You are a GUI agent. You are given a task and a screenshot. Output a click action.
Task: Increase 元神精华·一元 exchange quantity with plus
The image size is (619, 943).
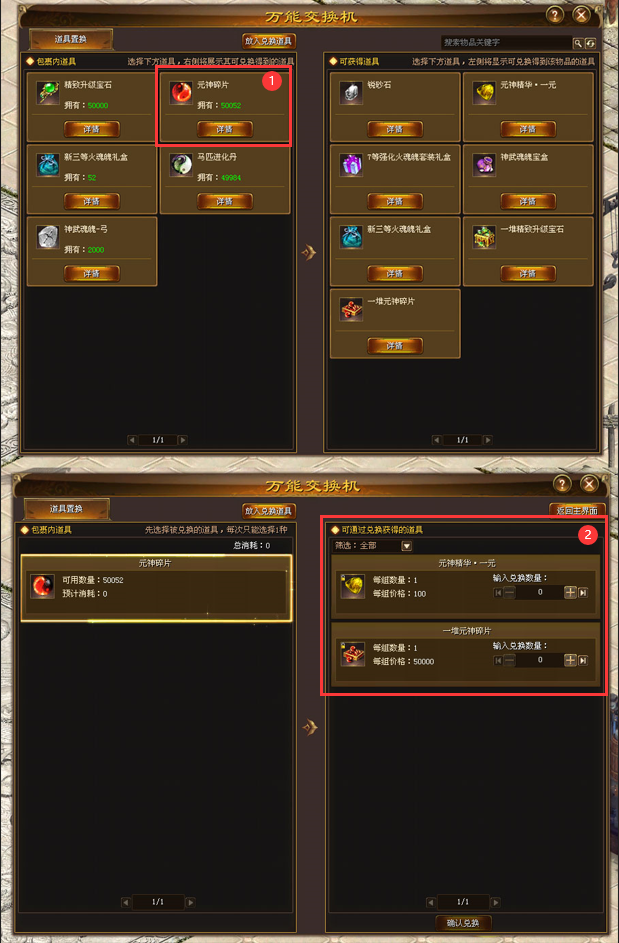click(x=570, y=592)
